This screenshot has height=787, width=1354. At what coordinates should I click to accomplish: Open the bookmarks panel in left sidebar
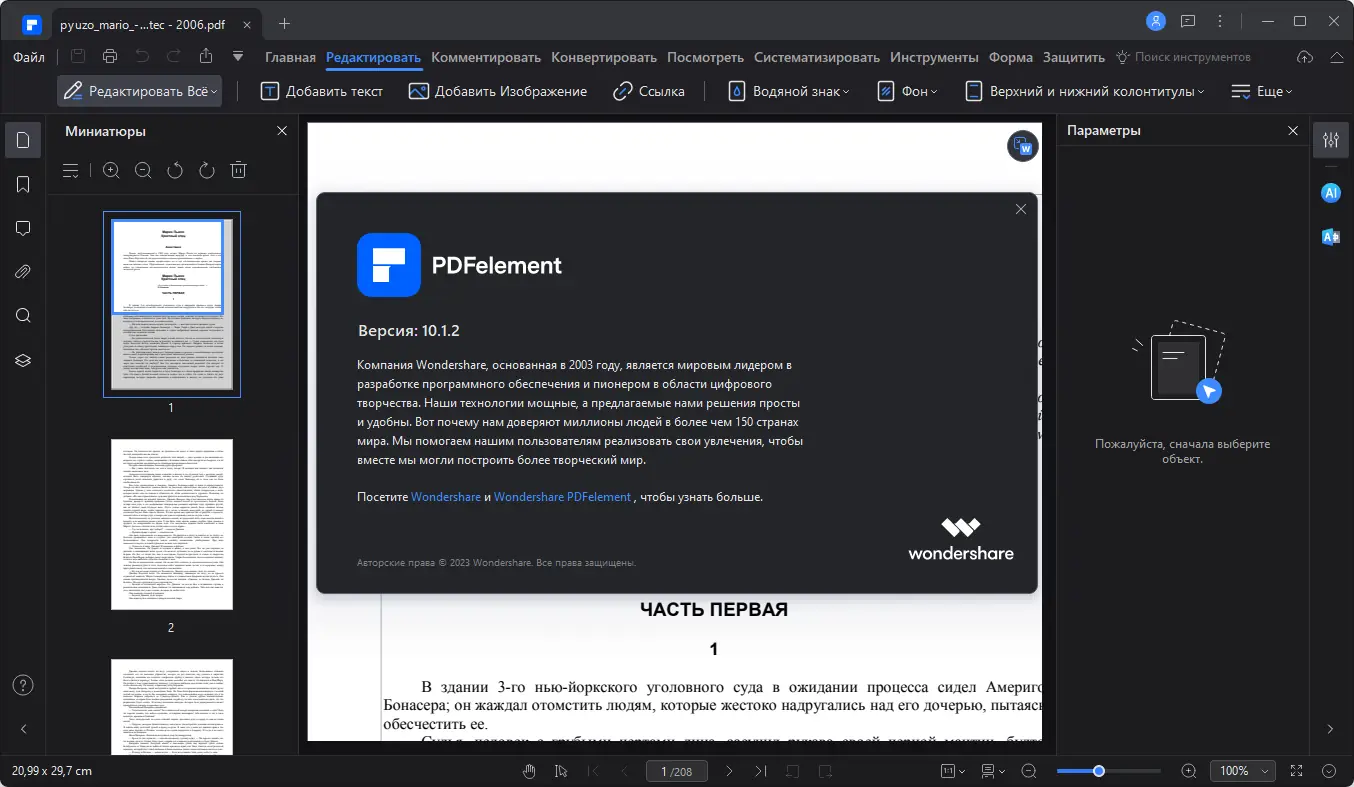pyautogui.click(x=23, y=184)
